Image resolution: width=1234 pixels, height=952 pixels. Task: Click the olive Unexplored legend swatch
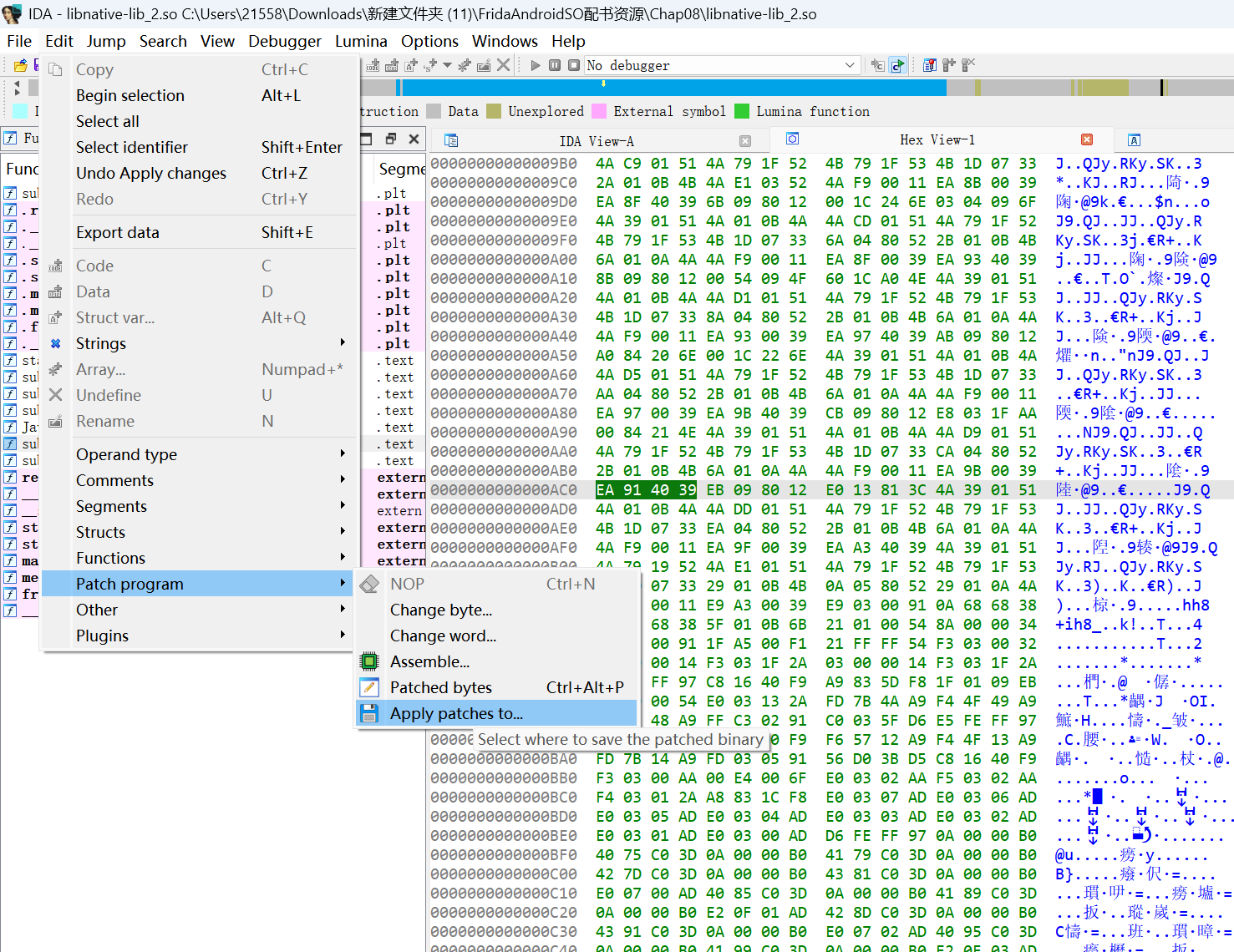click(x=494, y=111)
